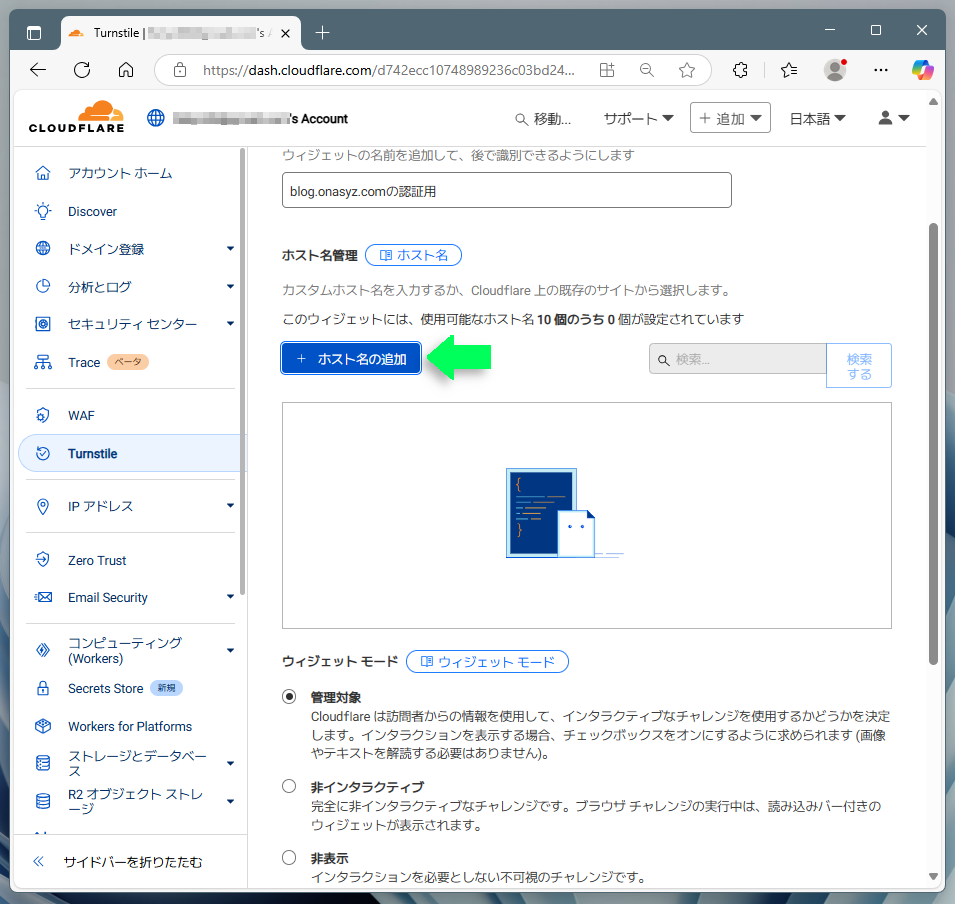Open WAF in the sidebar
Image resolution: width=955 pixels, height=904 pixels.
[x=82, y=415]
